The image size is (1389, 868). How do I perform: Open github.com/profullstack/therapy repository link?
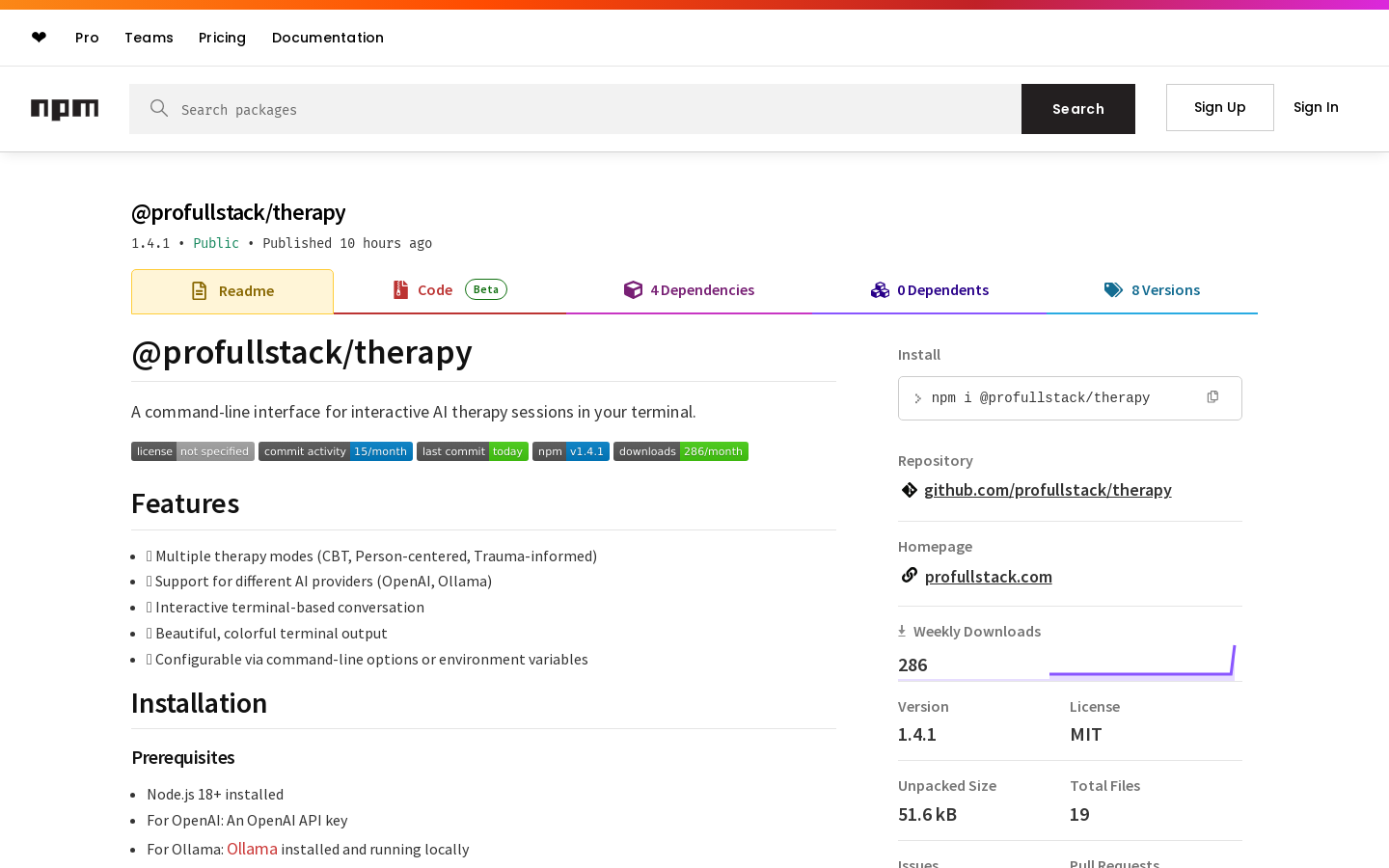[x=1048, y=490]
